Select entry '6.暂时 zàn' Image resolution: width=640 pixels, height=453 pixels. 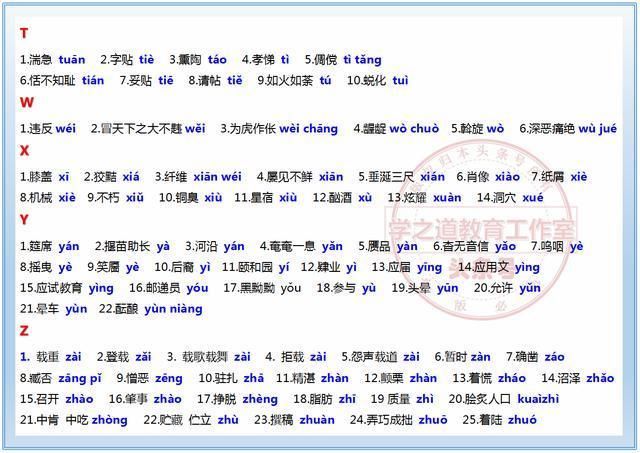tap(462, 357)
